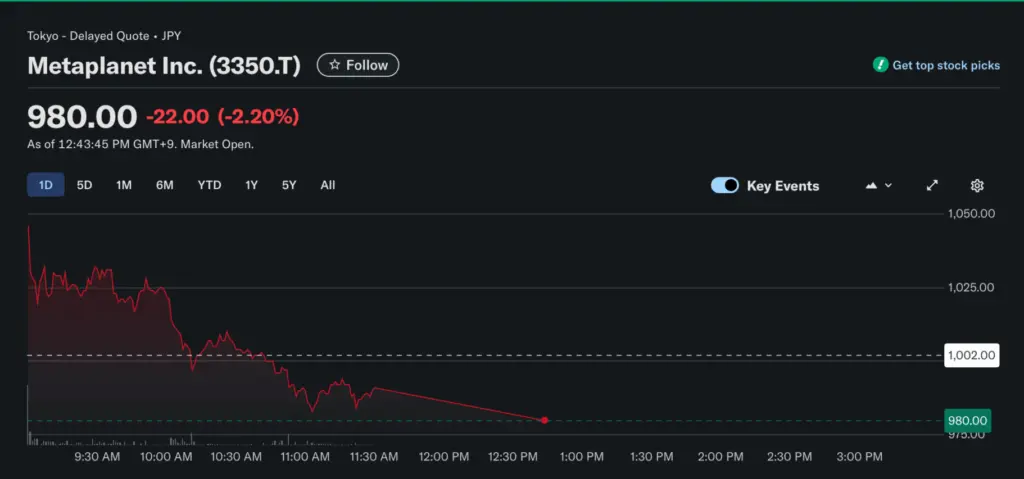Open Get top stock picks link
1024x479 pixels.
coord(946,65)
